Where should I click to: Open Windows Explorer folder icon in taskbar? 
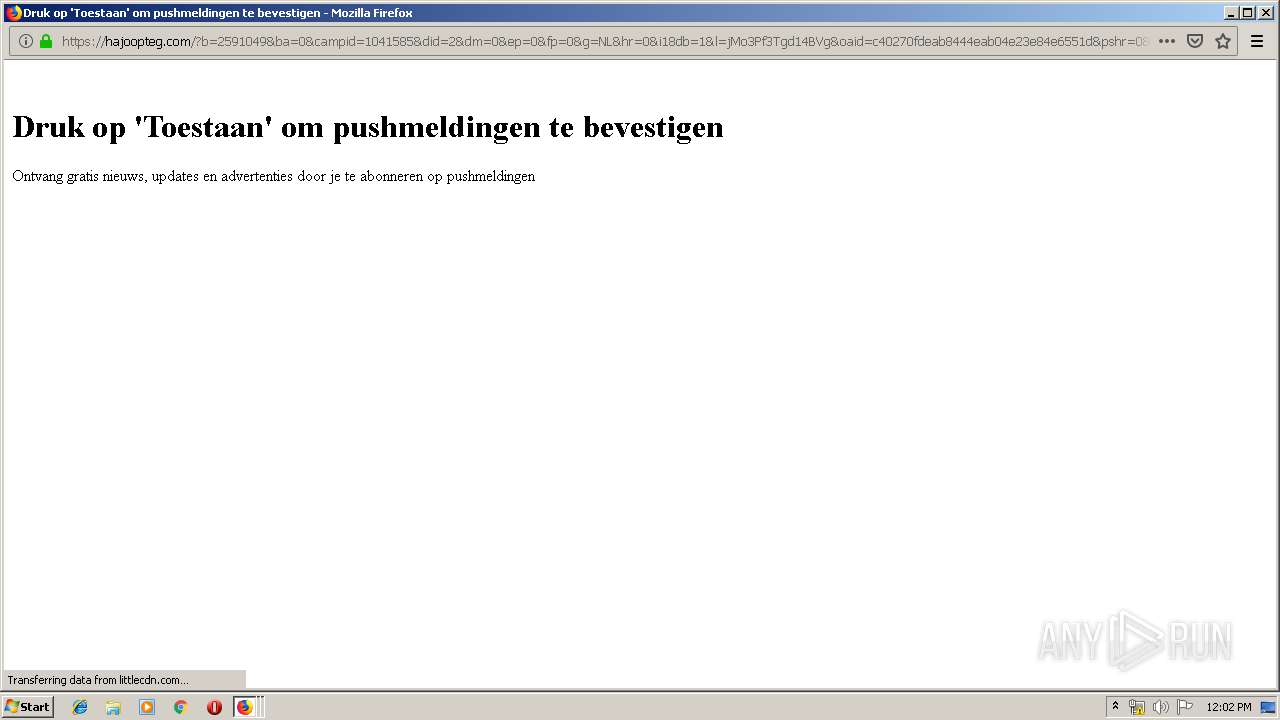pos(113,707)
